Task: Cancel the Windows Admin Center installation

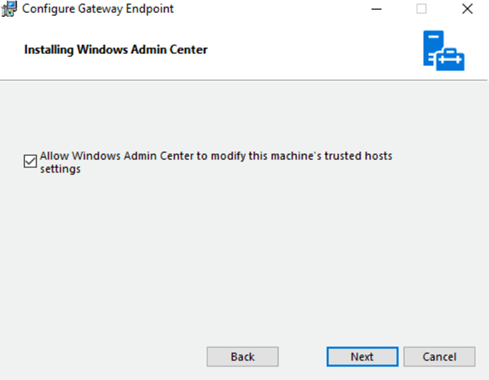Action: [x=439, y=357]
